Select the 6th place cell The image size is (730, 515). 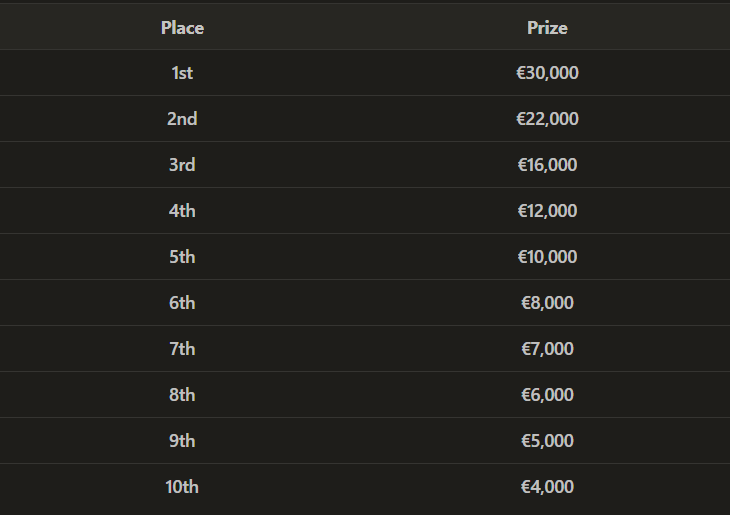coord(182,303)
